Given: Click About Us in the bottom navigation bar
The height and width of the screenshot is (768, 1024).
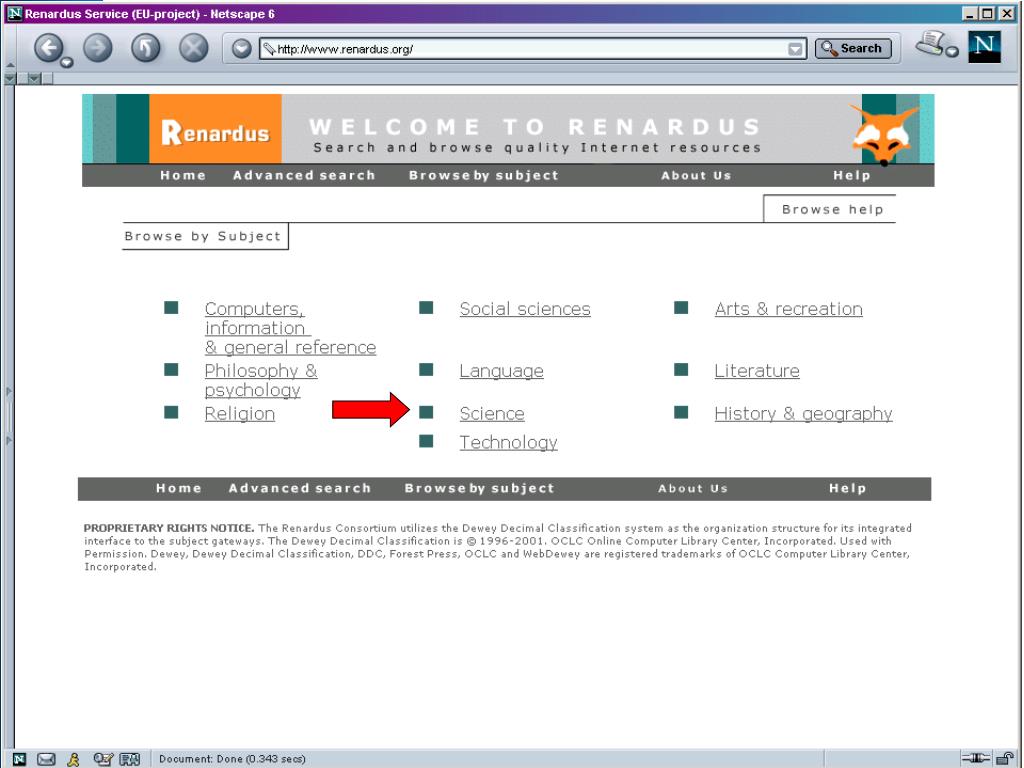Looking at the screenshot, I should click(693, 488).
